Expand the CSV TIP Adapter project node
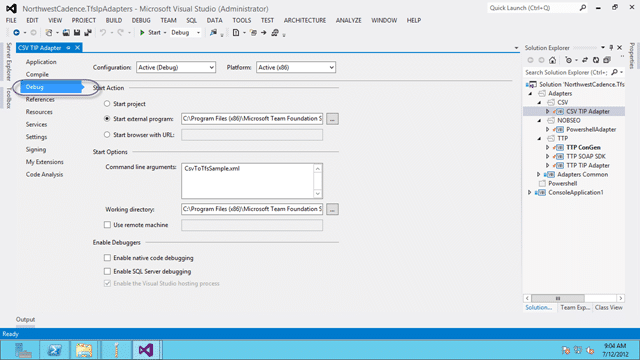 coord(548,111)
